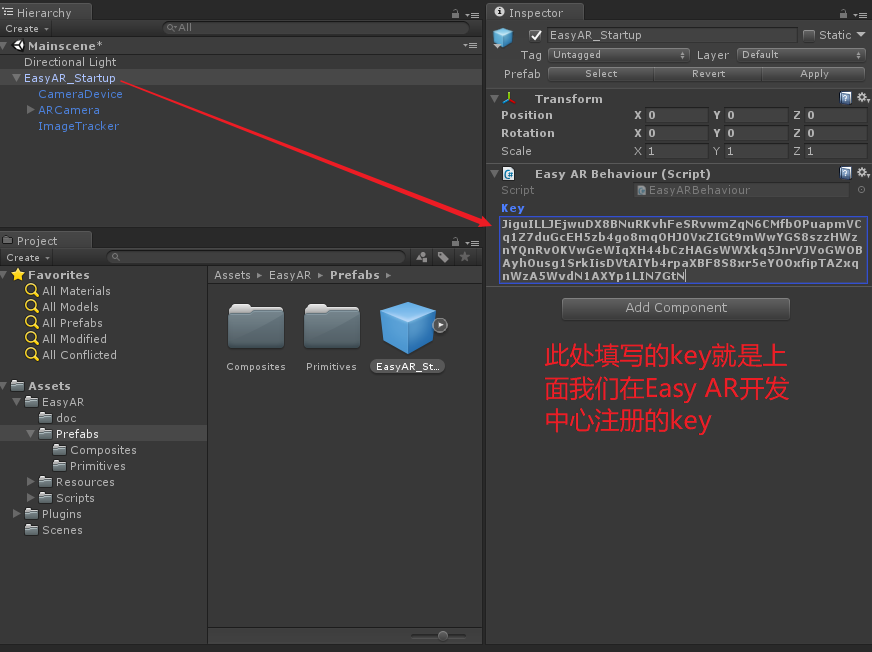
Task: Click Assets in the breadcrumb path
Action: (232, 275)
